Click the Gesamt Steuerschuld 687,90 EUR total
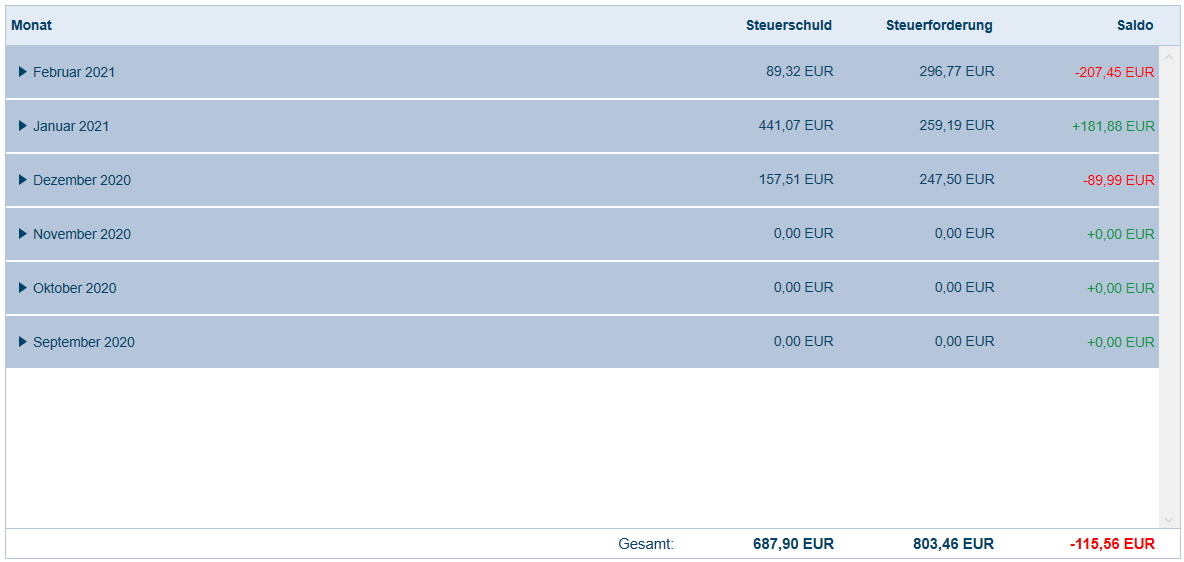 (x=793, y=544)
